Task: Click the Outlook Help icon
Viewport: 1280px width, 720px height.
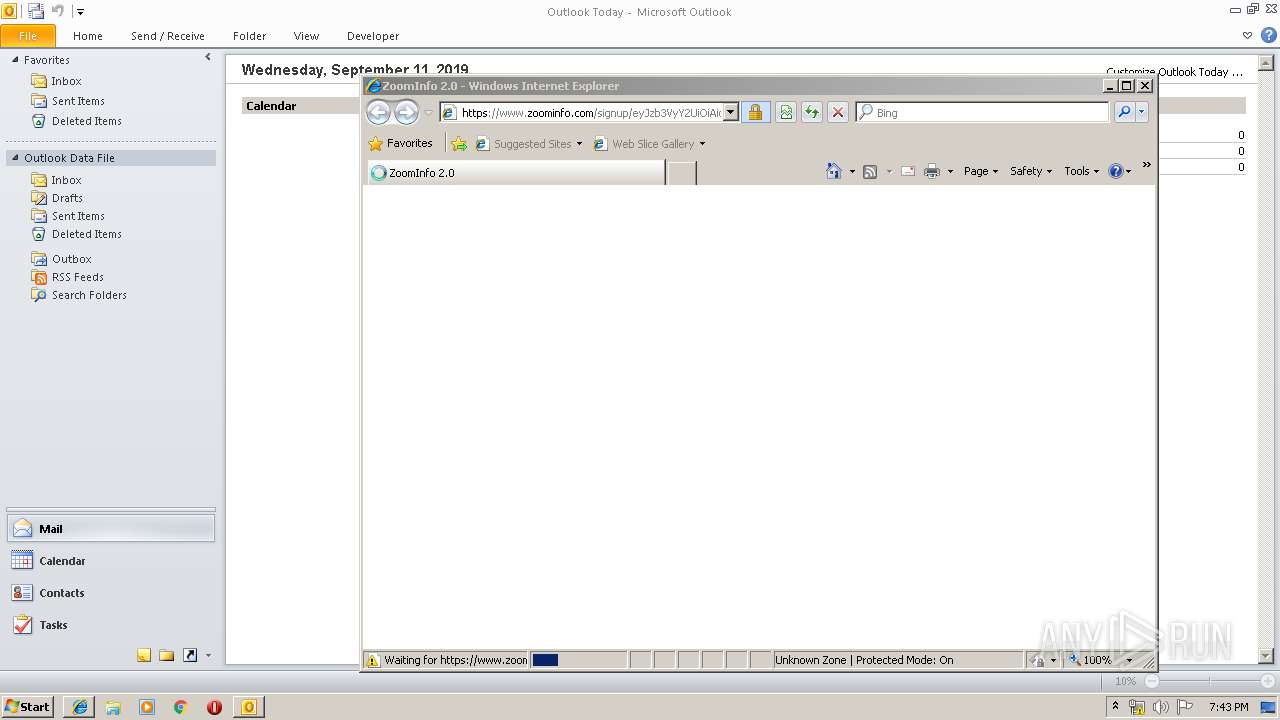Action: (x=1268, y=35)
